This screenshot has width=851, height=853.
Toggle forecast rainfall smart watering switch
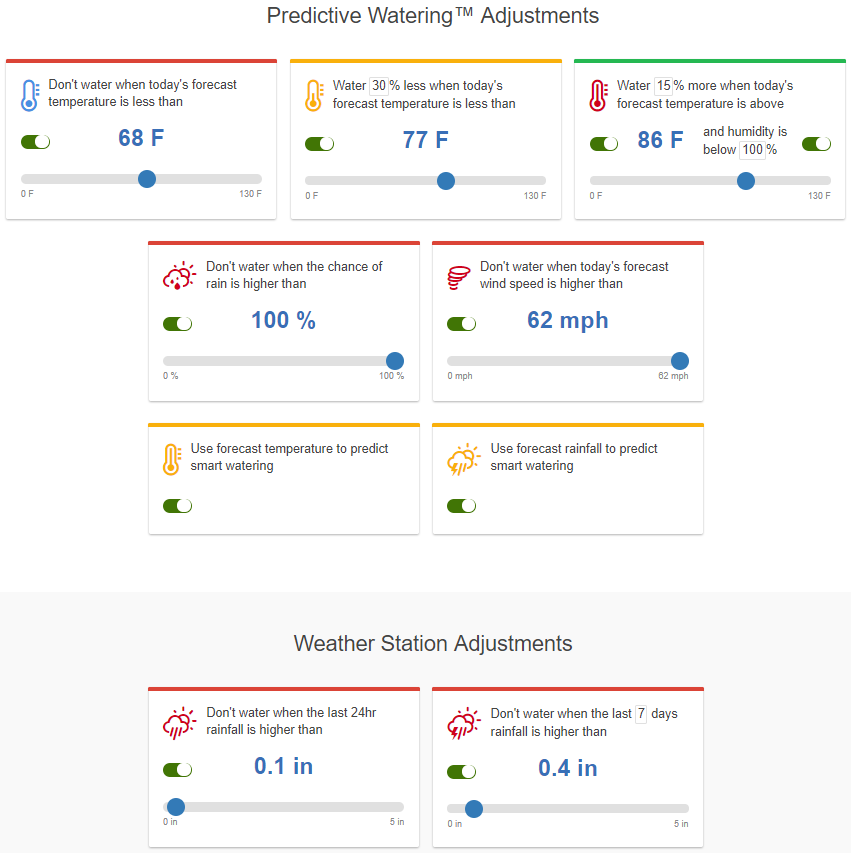461,506
